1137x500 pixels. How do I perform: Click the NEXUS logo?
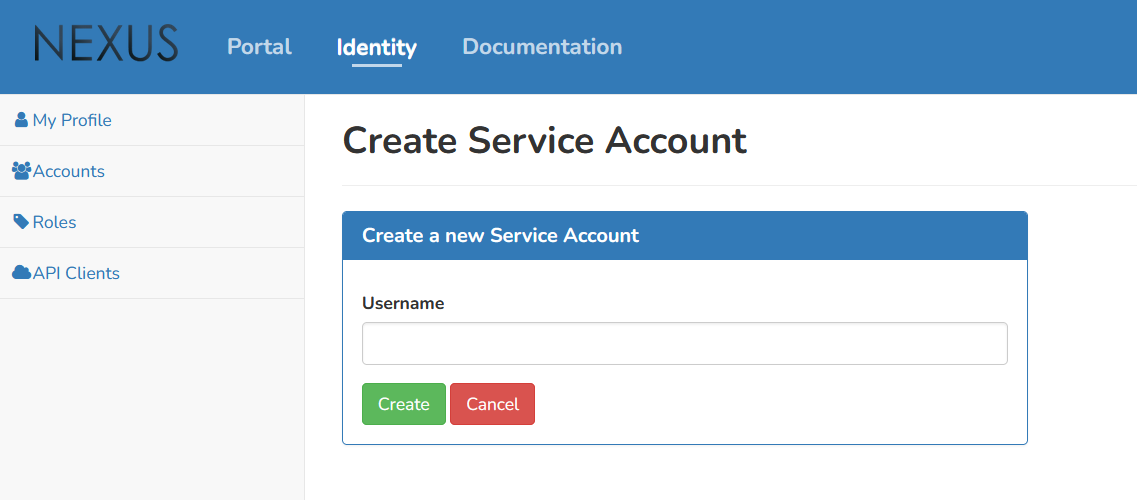[106, 45]
